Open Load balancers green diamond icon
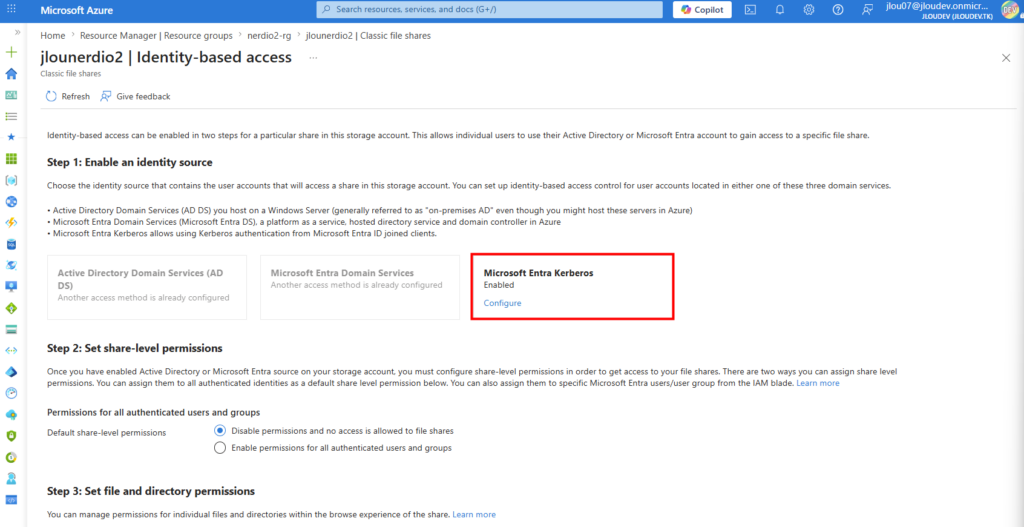This screenshot has height=527, width=1024. click(11, 308)
